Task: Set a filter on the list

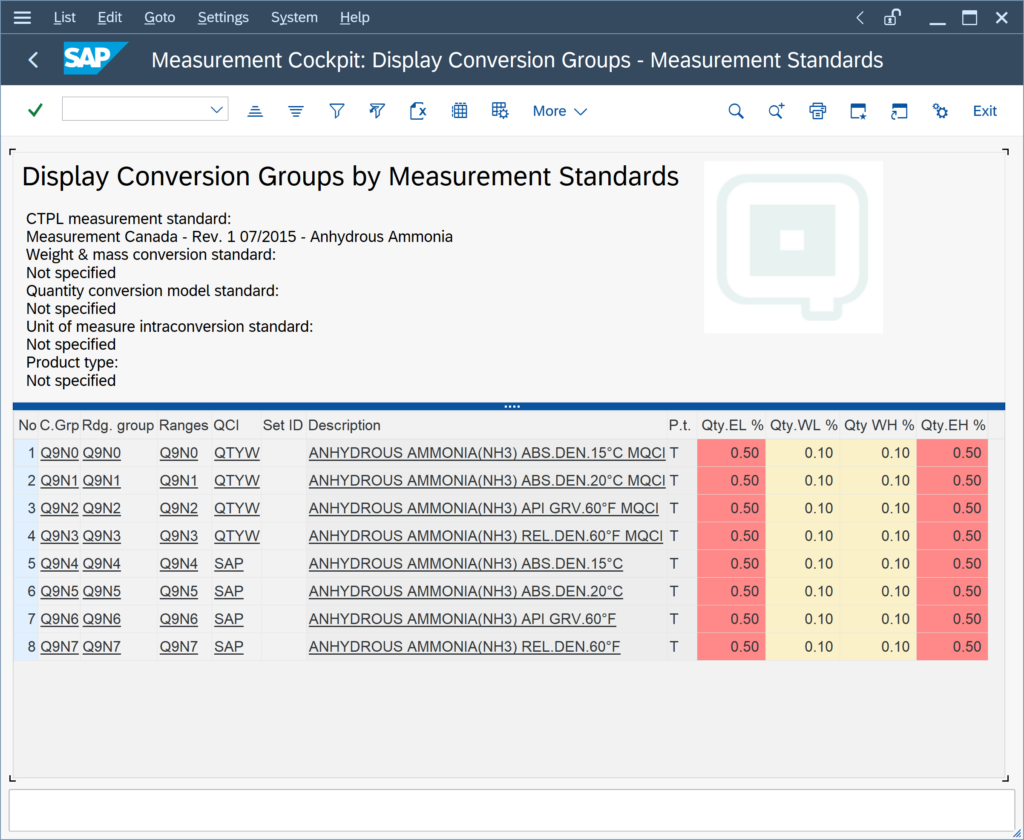Action: tap(337, 111)
